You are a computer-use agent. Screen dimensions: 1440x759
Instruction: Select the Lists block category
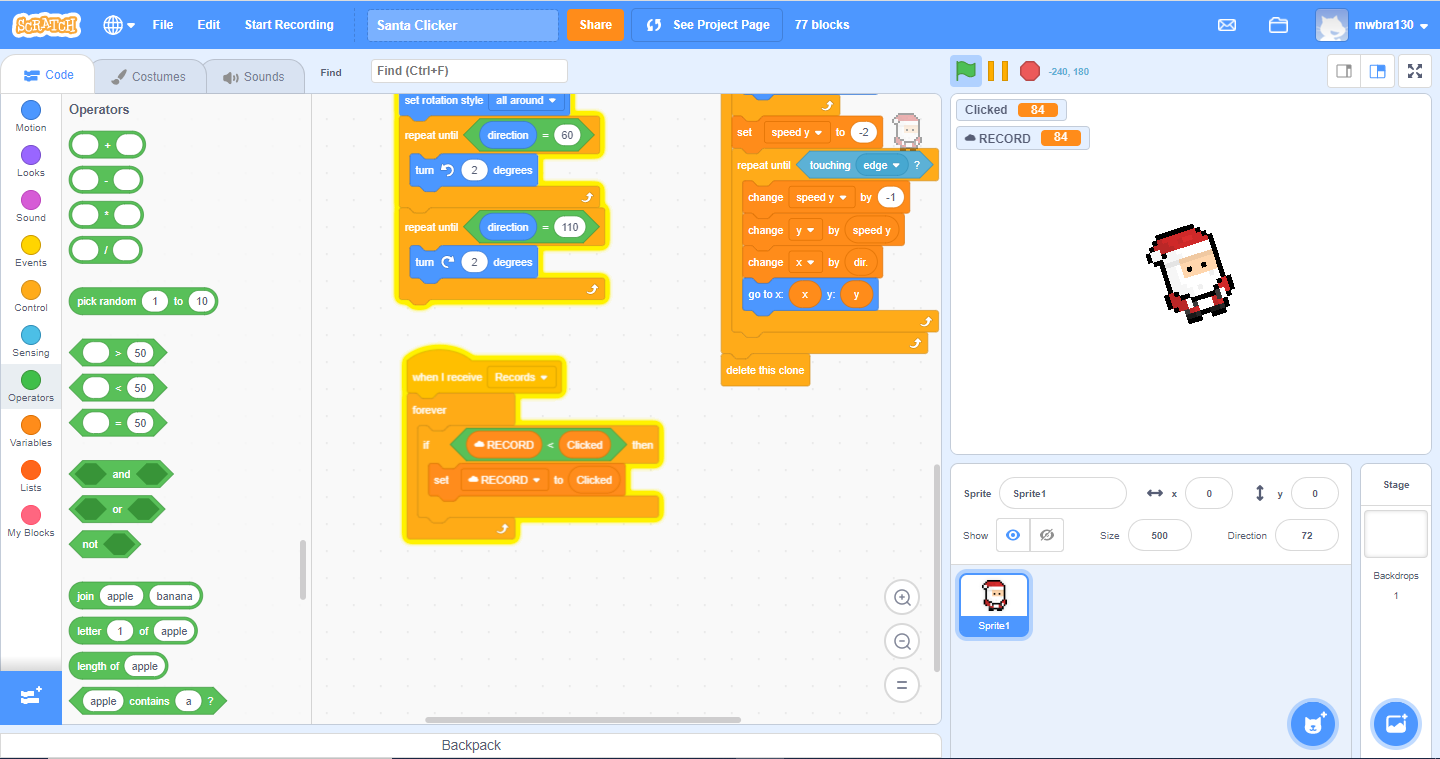[31, 477]
